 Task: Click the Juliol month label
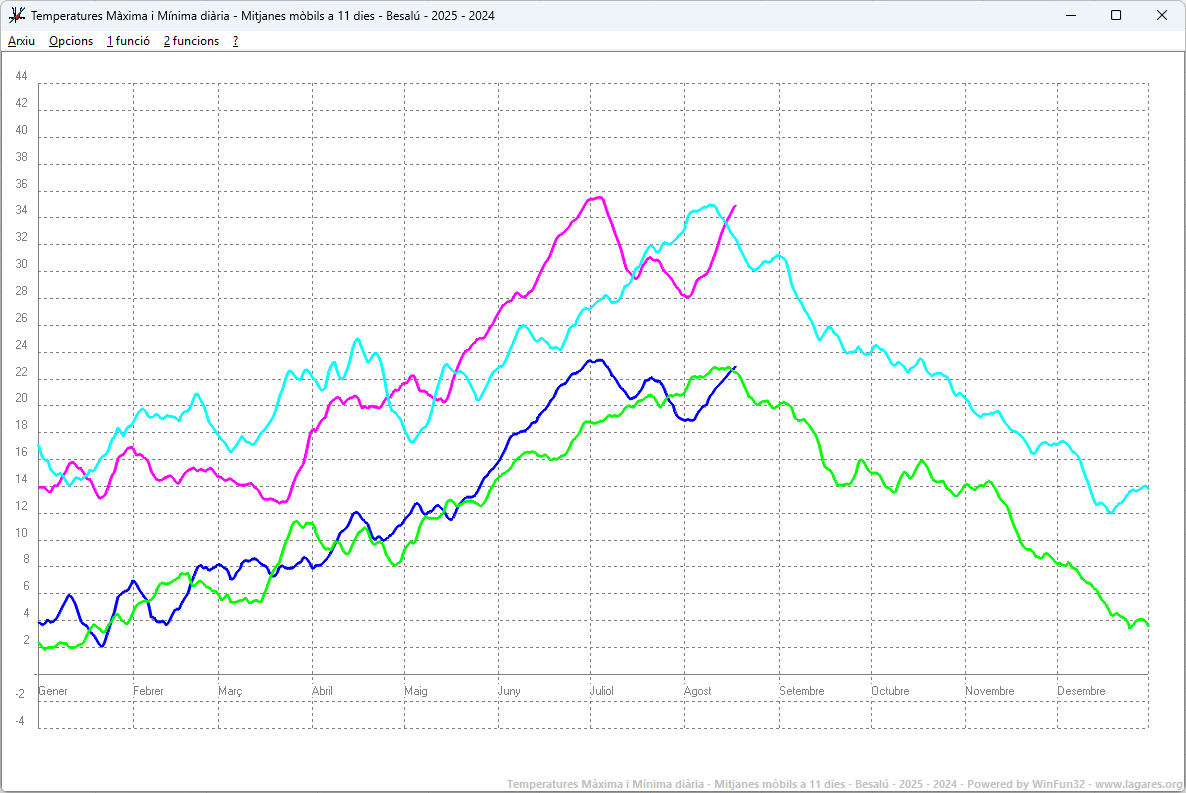[x=602, y=691]
